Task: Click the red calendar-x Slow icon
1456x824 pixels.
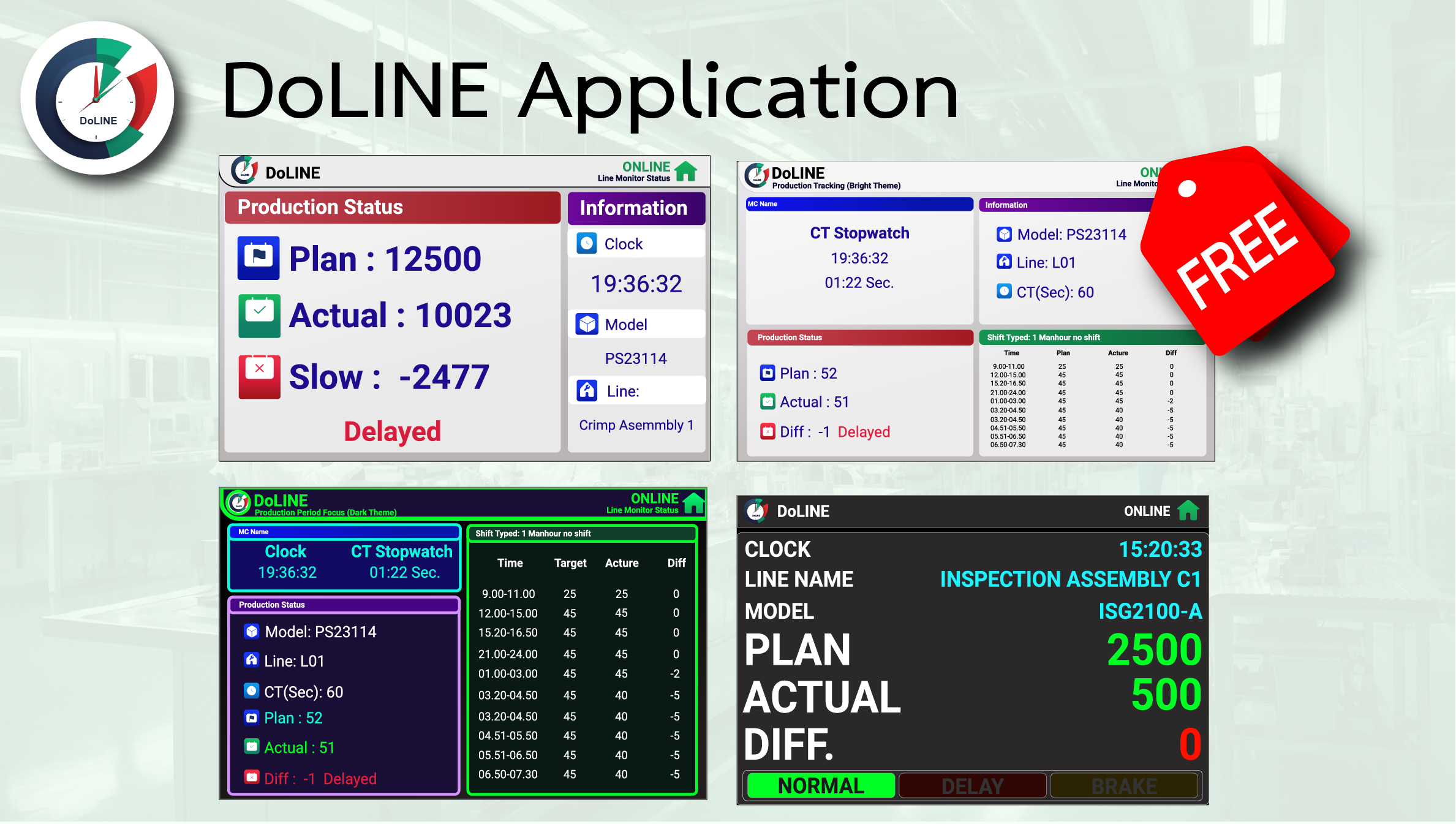Action: point(259,376)
